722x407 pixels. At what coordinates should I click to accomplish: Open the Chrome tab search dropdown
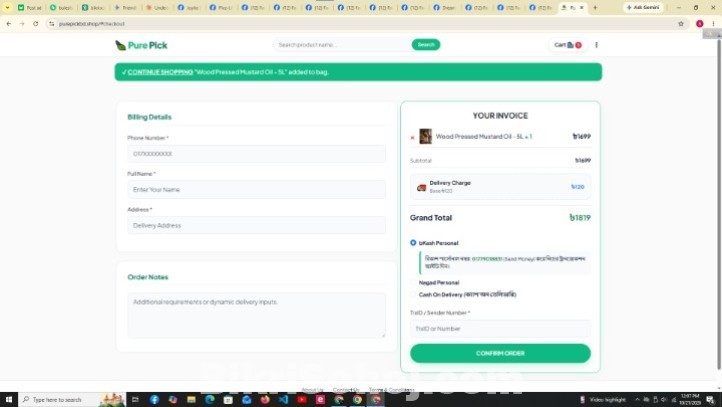point(7,7)
